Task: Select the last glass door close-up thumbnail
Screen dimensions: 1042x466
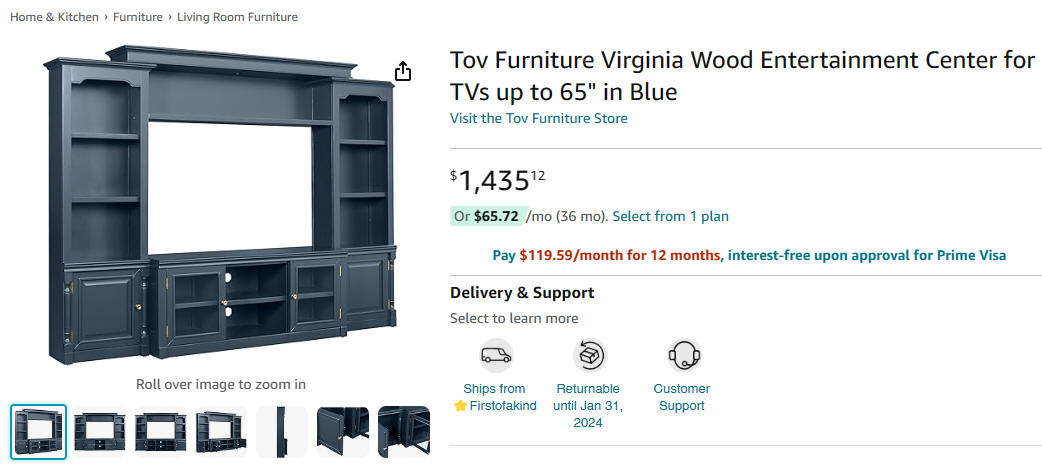Action: click(404, 432)
